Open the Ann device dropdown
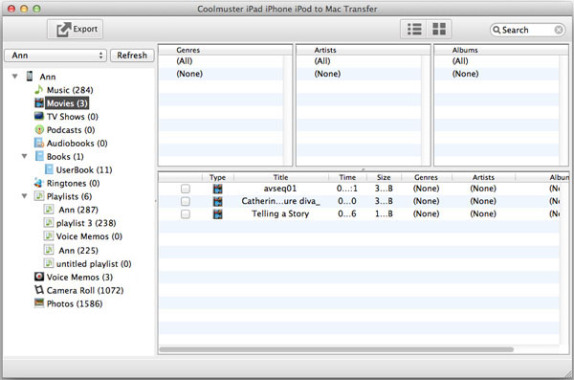The height and width of the screenshot is (380, 574). [56, 55]
